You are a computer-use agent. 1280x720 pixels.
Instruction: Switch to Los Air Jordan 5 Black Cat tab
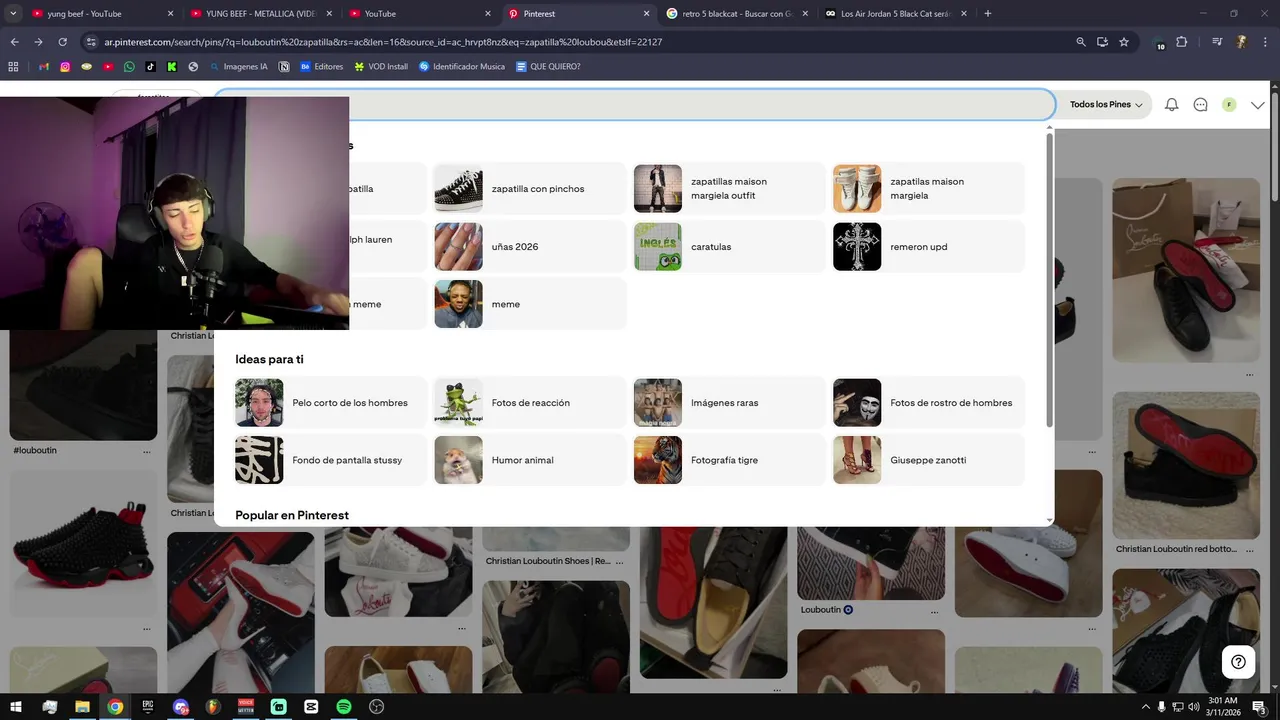click(895, 14)
